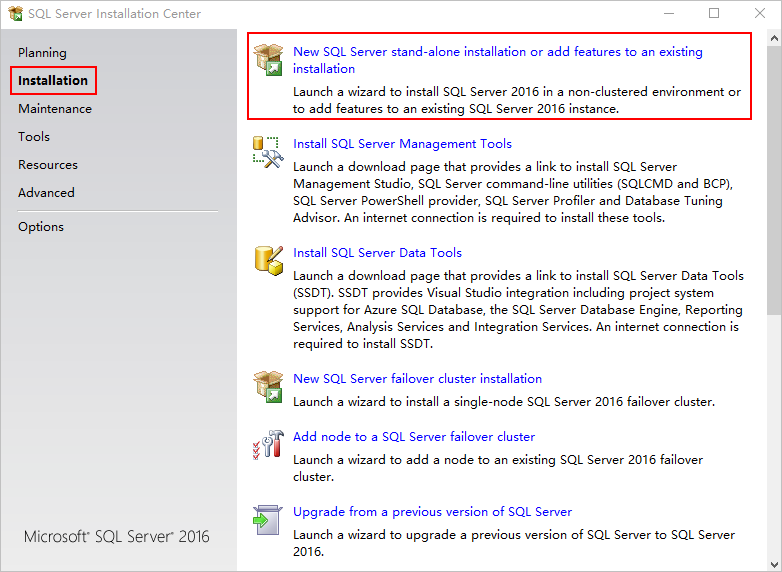Open the Planning section
782x572 pixels.
click(42, 52)
